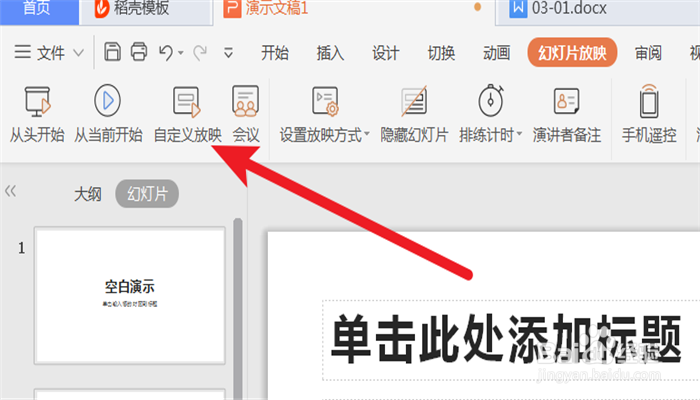700x400 pixels.
Task: Switch to the 开始 ribbon tab
Action: pyautogui.click(x=275, y=53)
